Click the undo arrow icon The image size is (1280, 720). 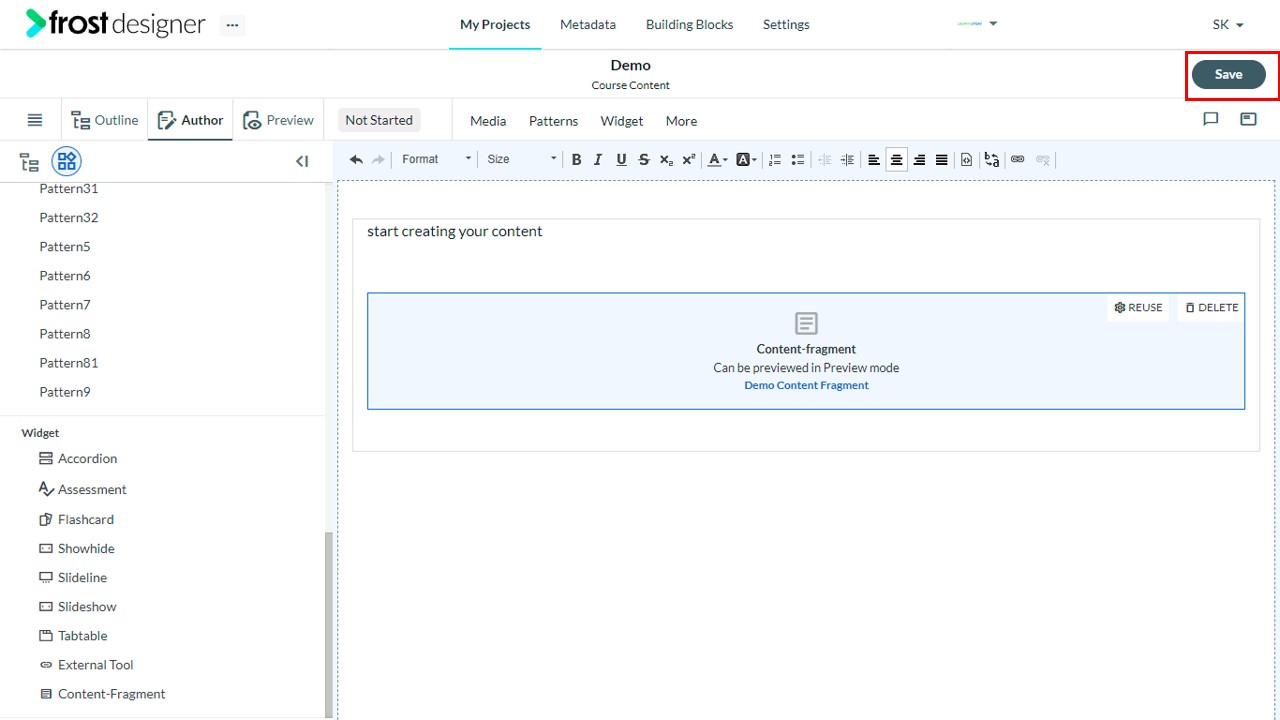click(x=356, y=159)
